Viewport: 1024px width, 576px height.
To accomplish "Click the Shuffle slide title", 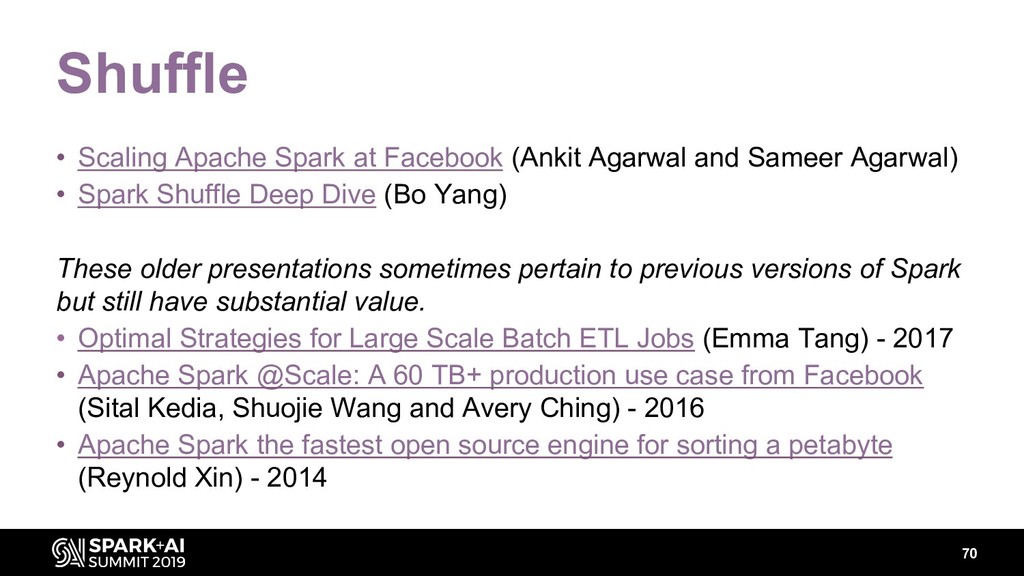I will pyautogui.click(x=152, y=72).
